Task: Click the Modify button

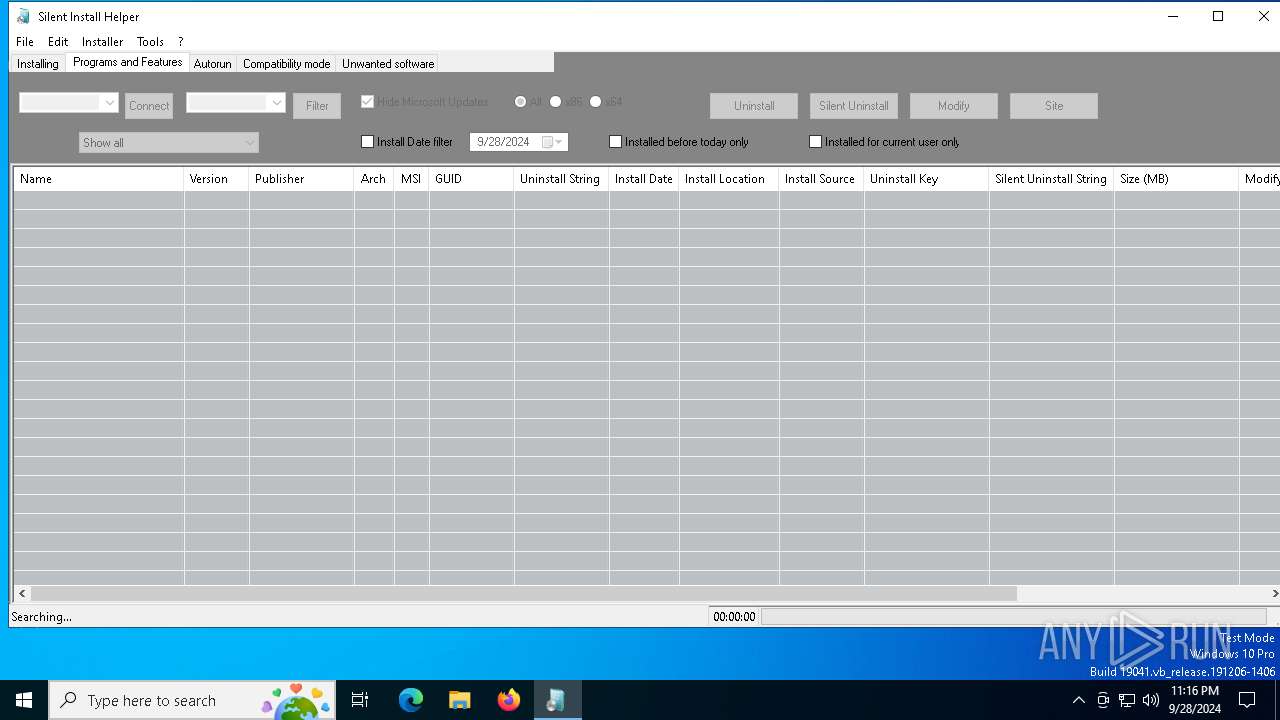Action: (x=954, y=106)
